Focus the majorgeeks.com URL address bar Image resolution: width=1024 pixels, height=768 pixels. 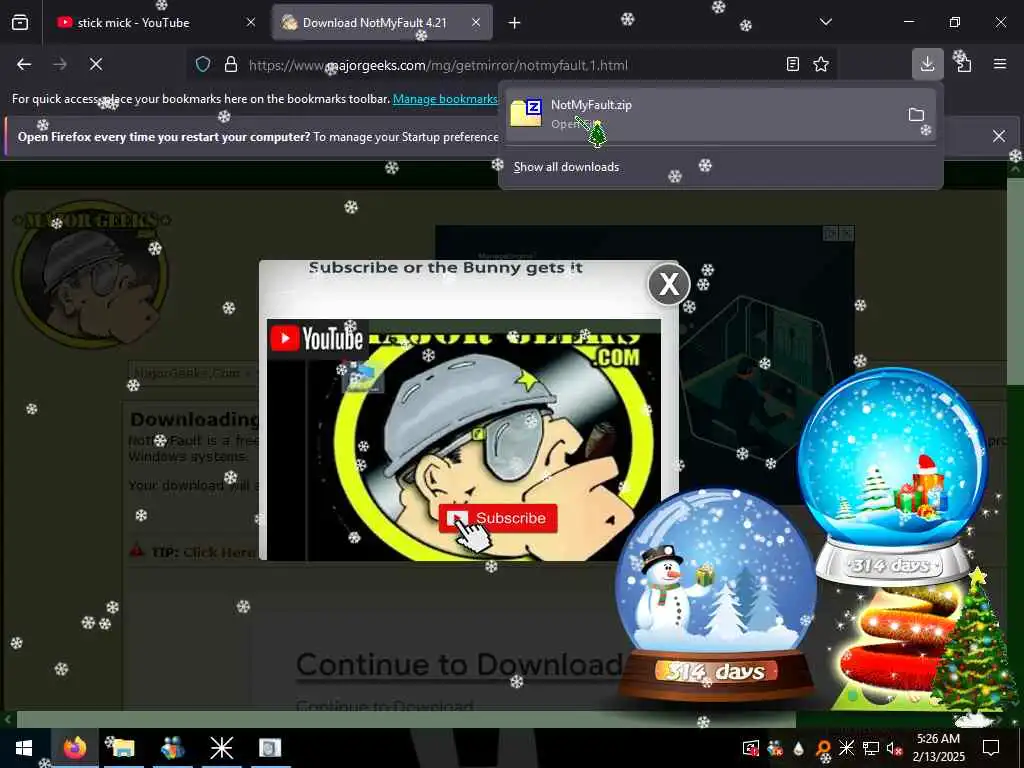tap(439, 65)
